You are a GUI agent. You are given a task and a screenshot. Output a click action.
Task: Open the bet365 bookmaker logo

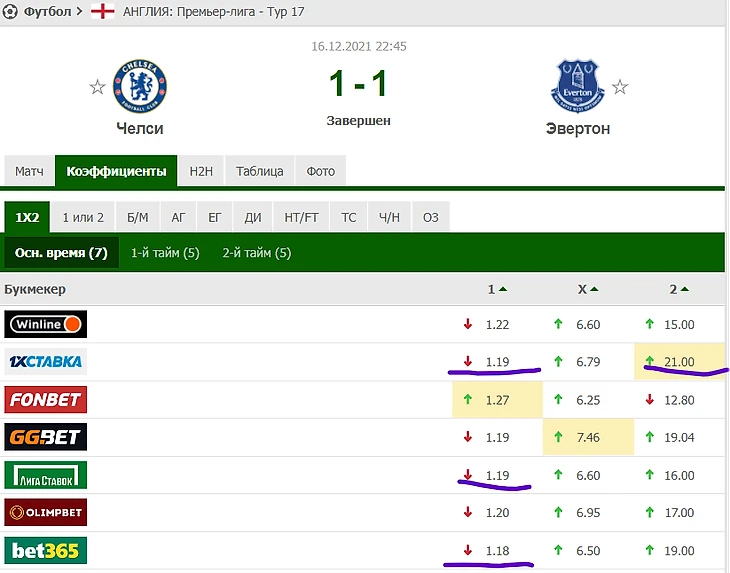46,551
